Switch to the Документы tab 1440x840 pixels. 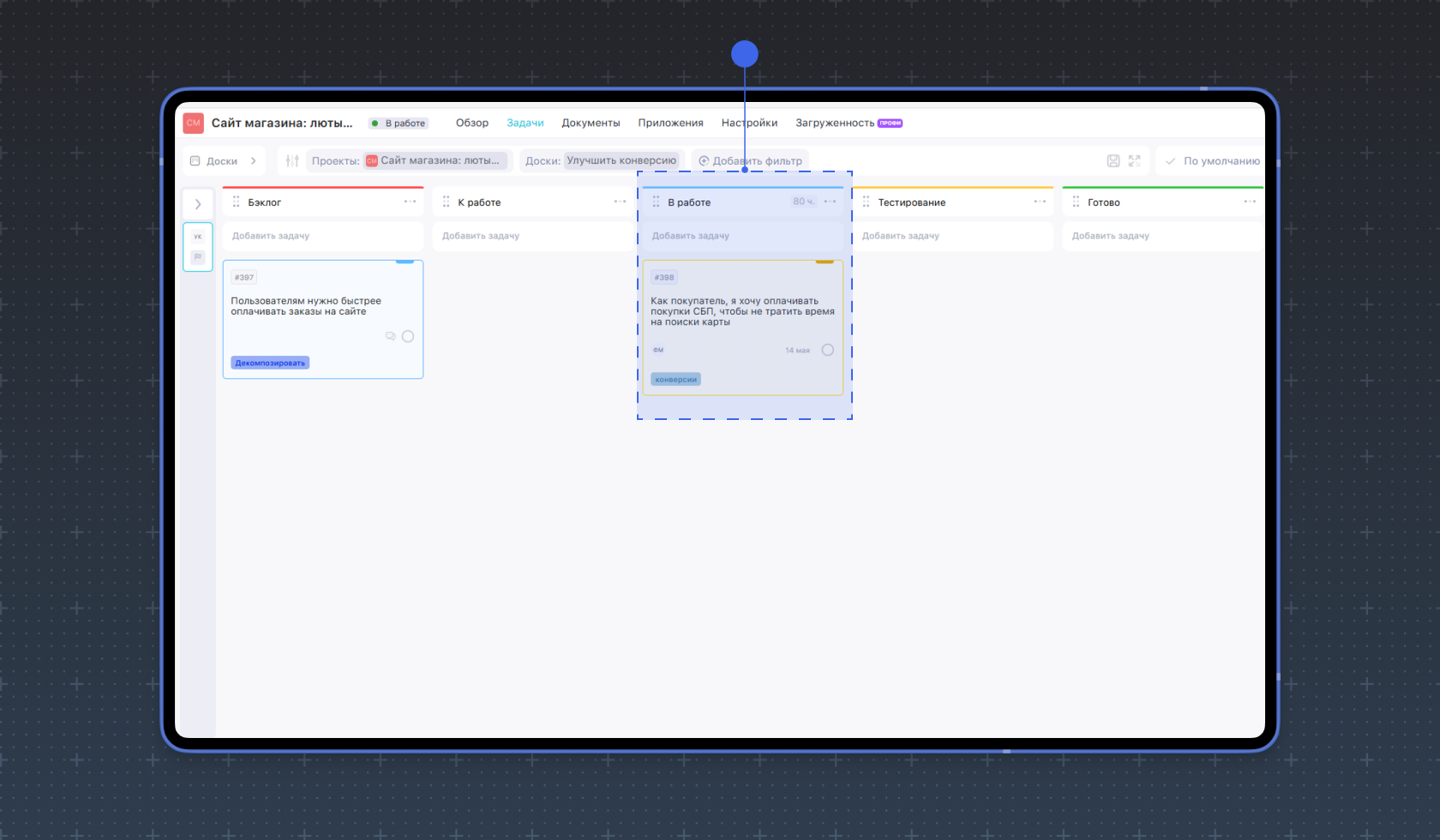[591, 123]
